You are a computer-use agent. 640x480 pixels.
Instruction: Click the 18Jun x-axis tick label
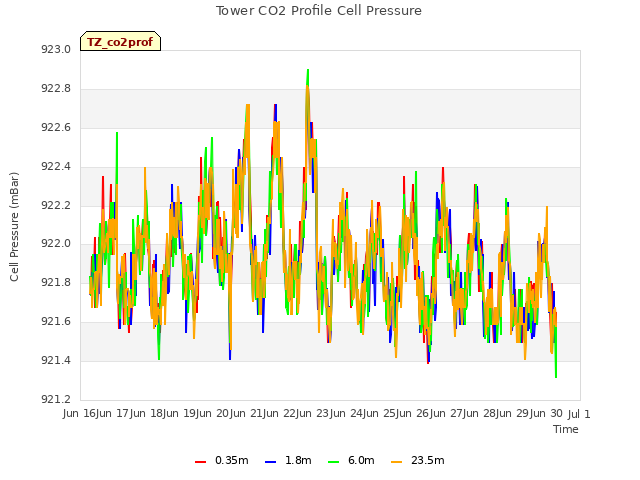(x=164, y=413)
